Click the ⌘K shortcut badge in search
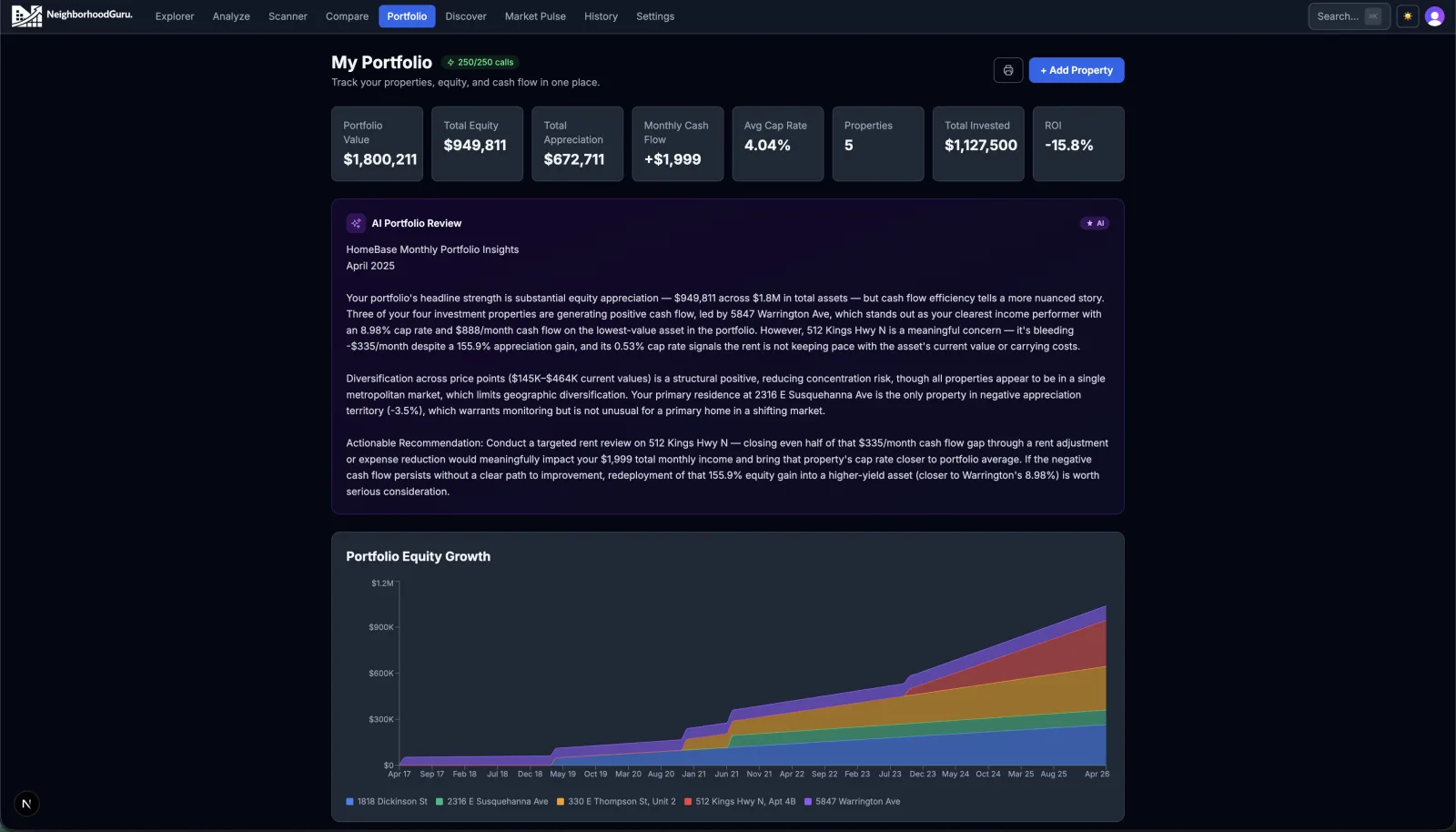The width and height of the screenshot is (1456, 832). 1372,15
